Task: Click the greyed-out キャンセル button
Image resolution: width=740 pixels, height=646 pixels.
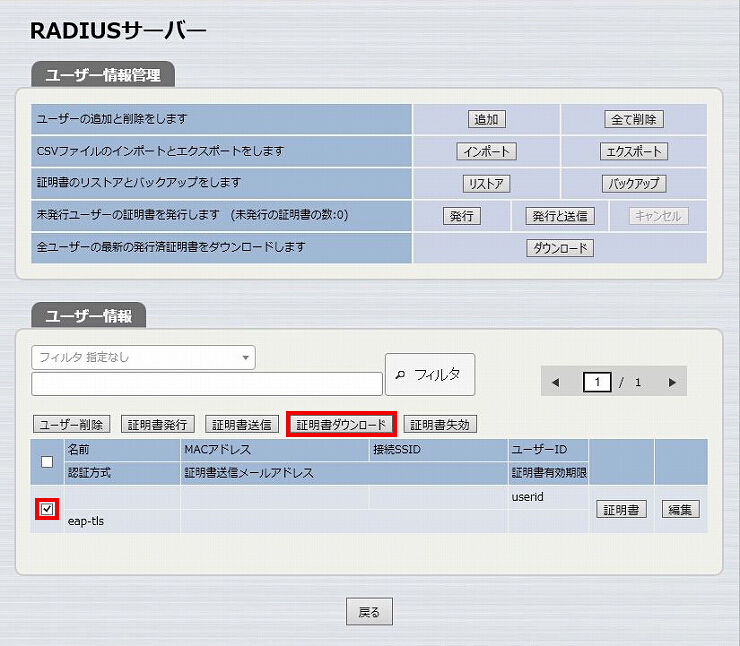Action: [x=658, y=216]
